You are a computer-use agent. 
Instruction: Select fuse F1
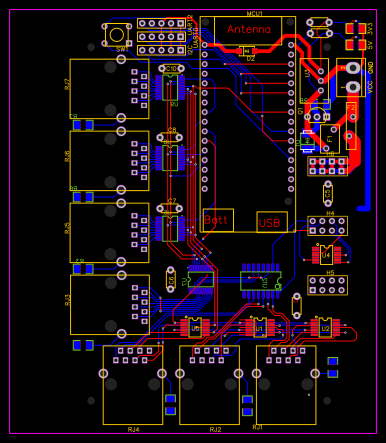tap(330, 138)
